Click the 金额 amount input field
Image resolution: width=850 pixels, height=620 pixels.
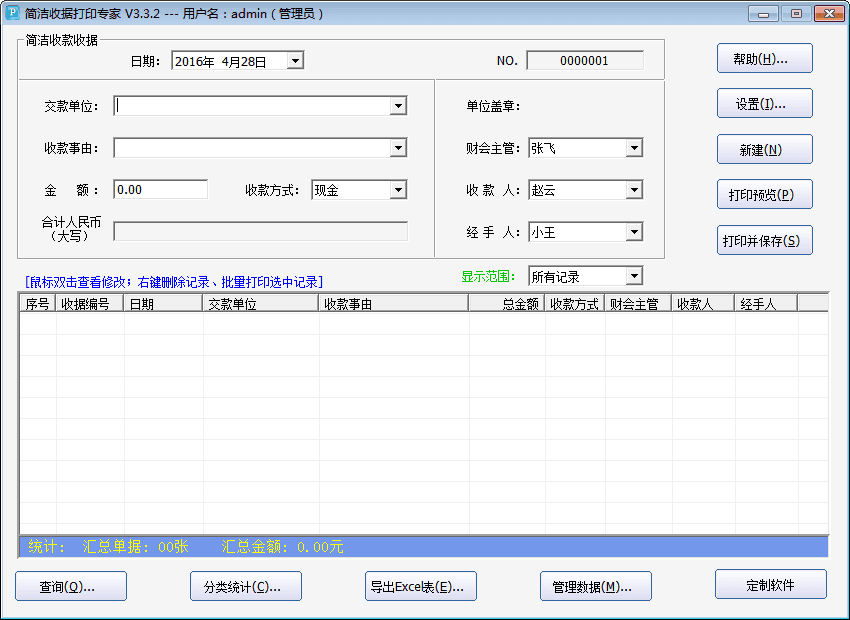coord(160,190)
